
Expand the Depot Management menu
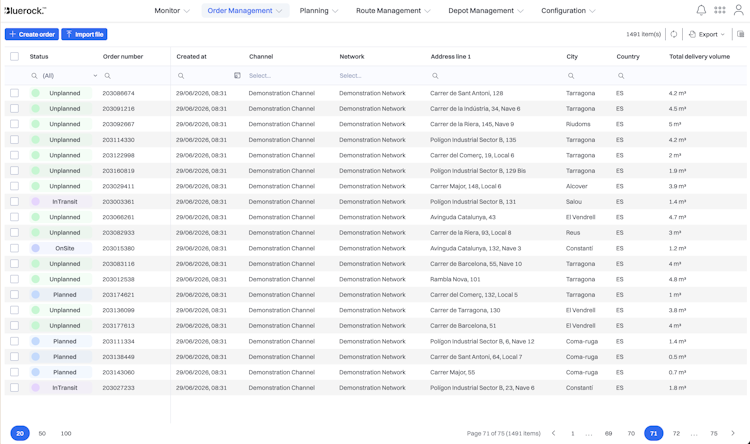pyautogui.click(x=485, y=11)
